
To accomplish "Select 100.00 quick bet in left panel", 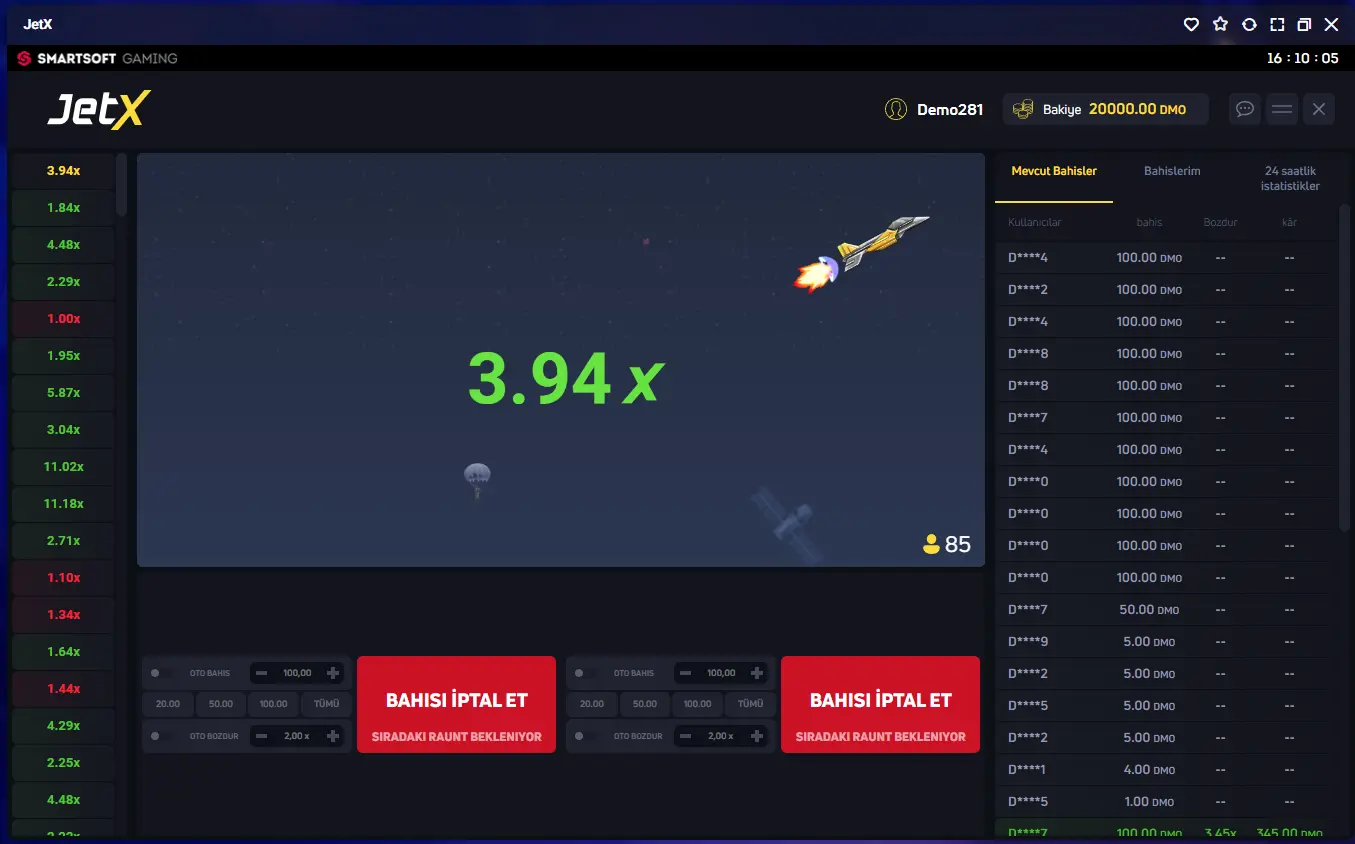I will (x=274, y=704).
